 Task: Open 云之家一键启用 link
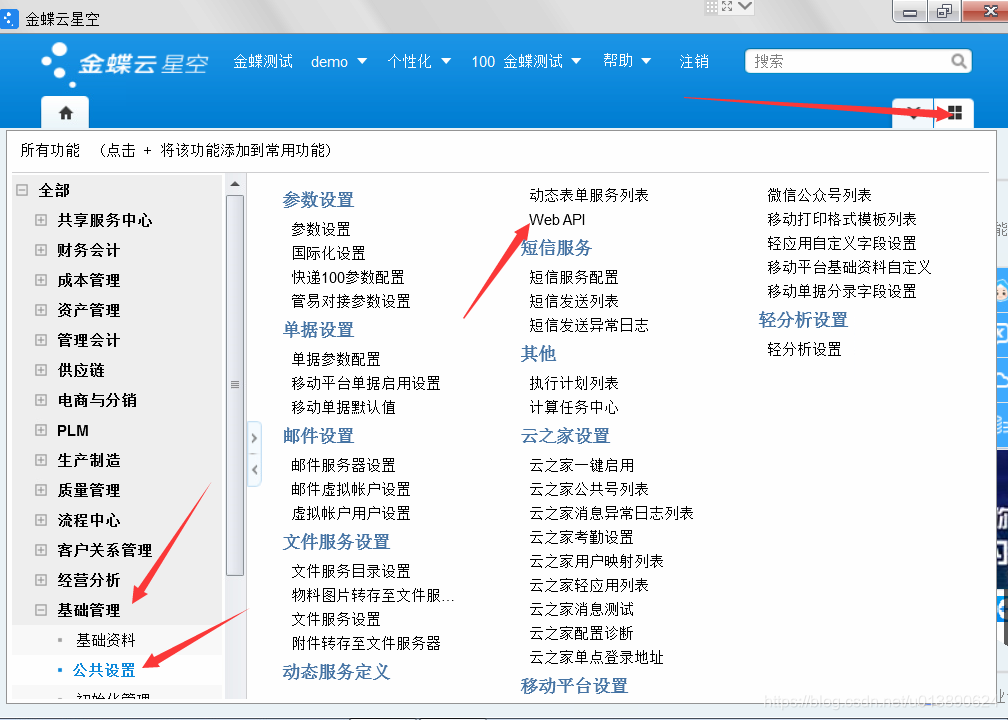click(582, 465)
